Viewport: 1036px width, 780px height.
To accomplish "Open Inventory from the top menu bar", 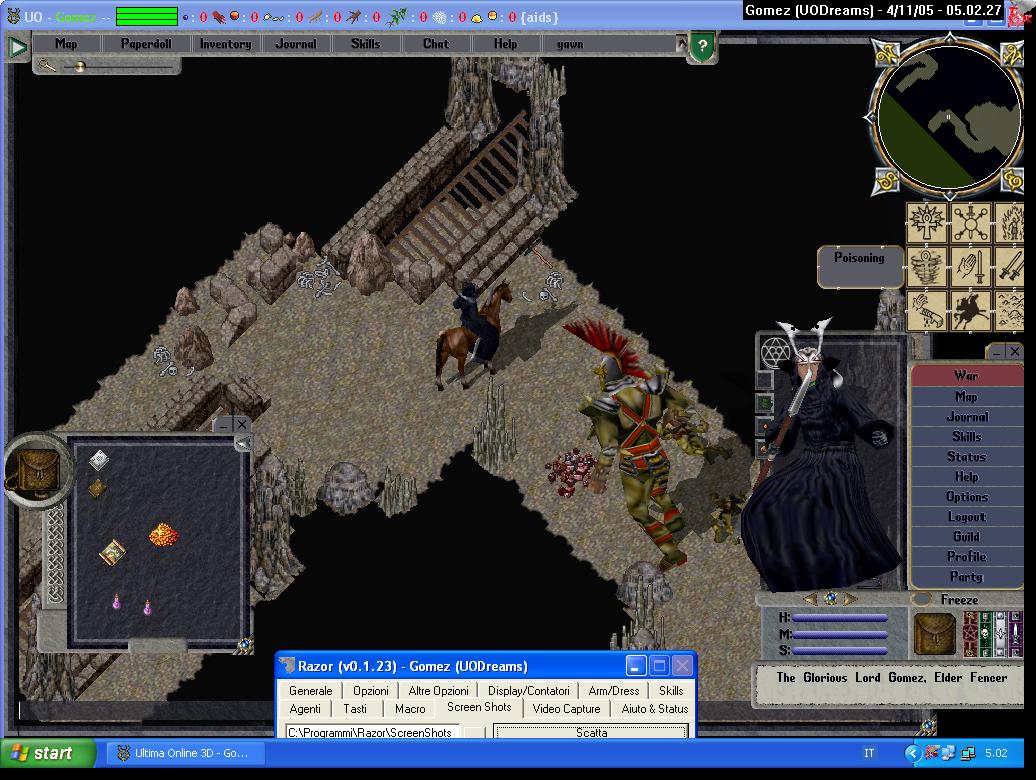I will point(226,44).
